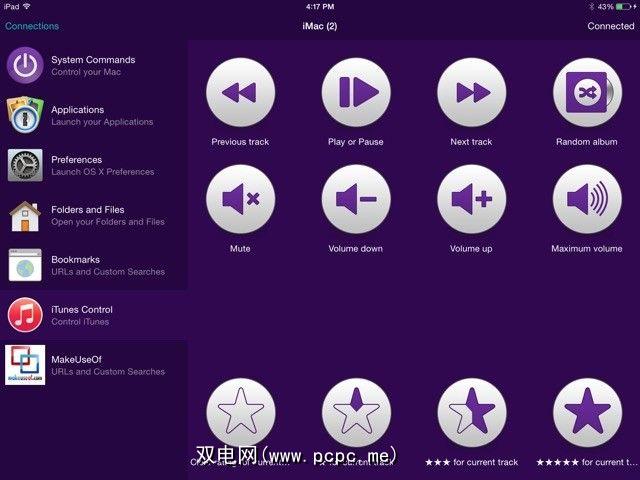Tap the Previous track button
This screenshot has height=480, width=640.
click(240, 92)
